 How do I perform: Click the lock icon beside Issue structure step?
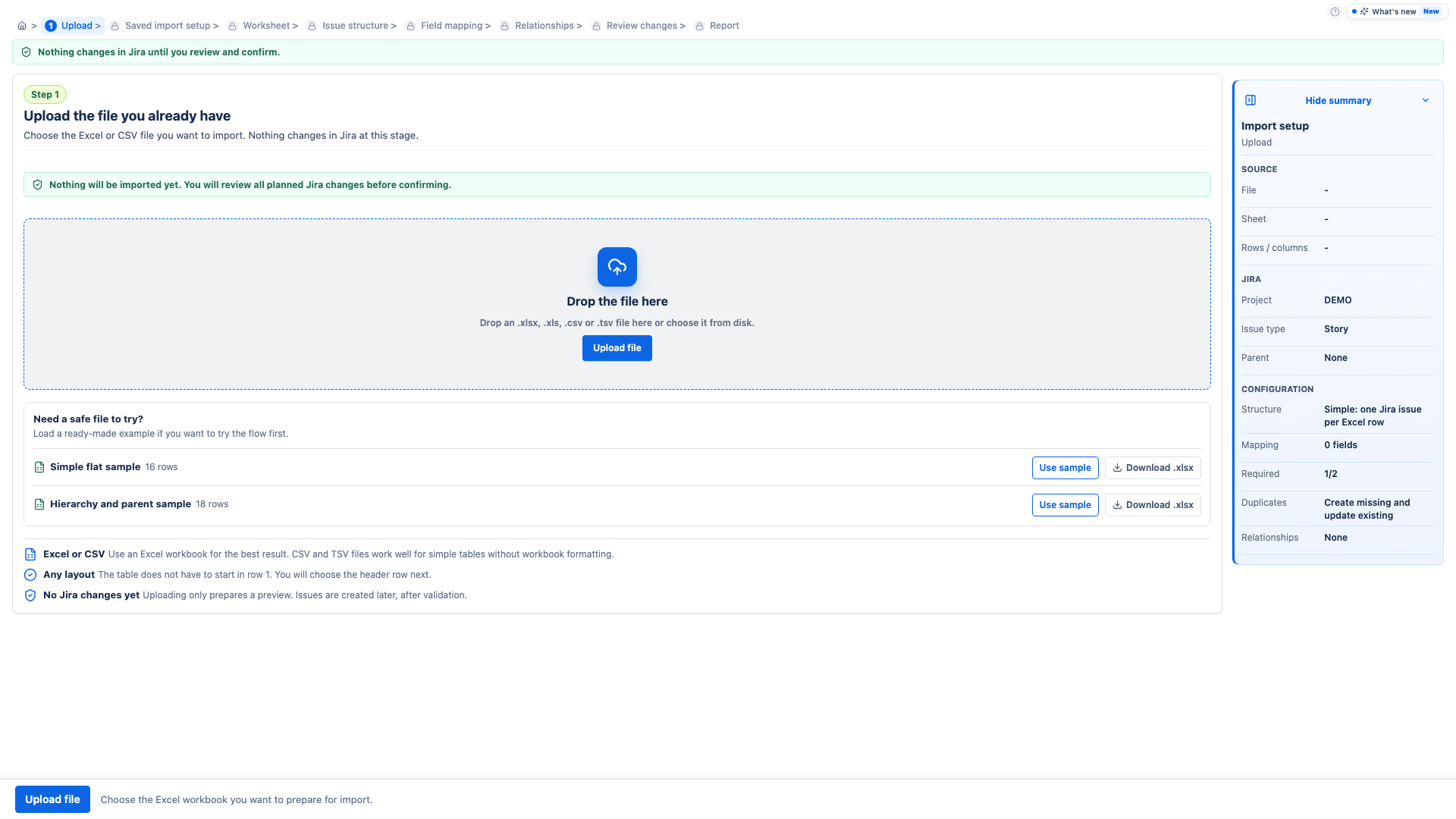click(312, 26)
